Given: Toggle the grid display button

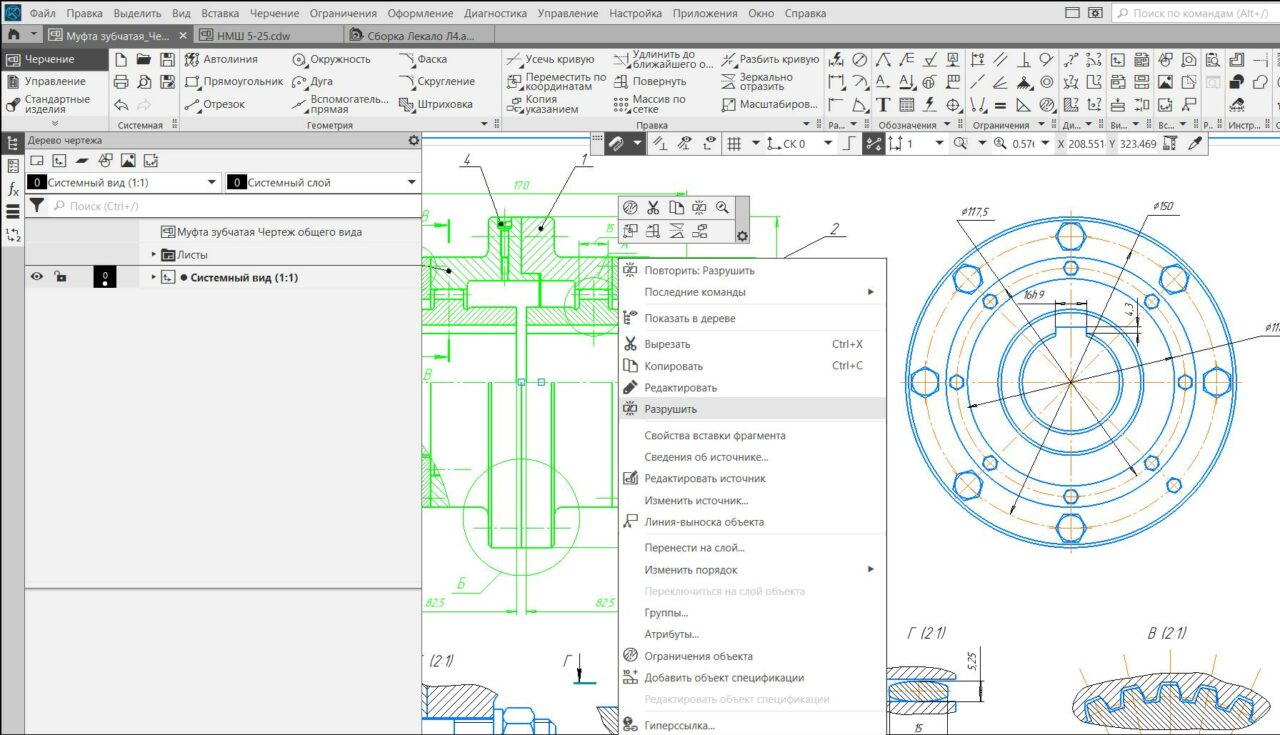Looking at the screenshot, I should tap(734, 144).
